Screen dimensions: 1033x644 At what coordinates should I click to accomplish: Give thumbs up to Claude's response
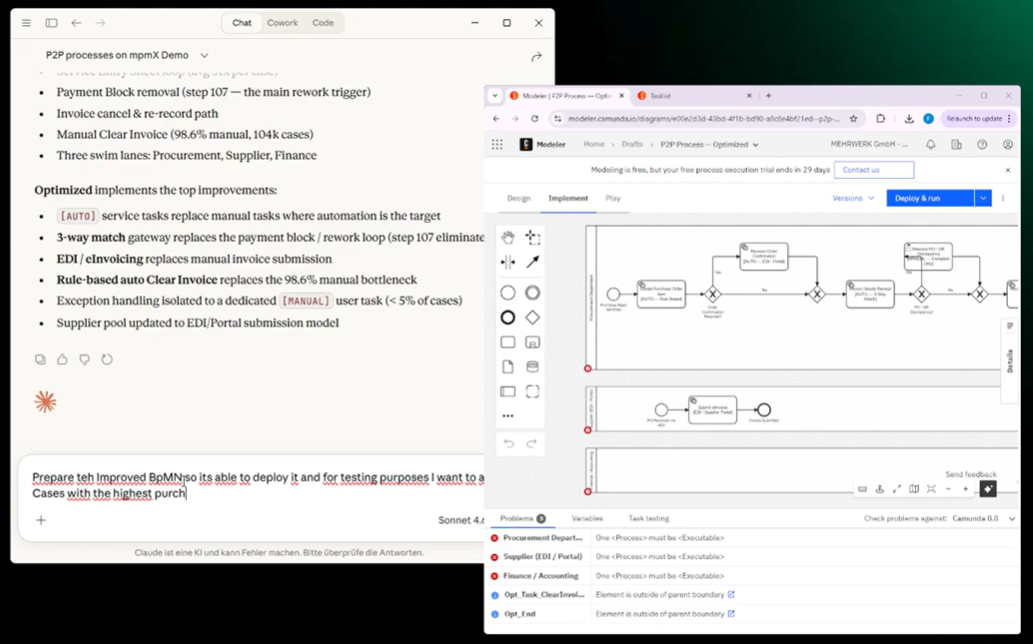point(62,359)
